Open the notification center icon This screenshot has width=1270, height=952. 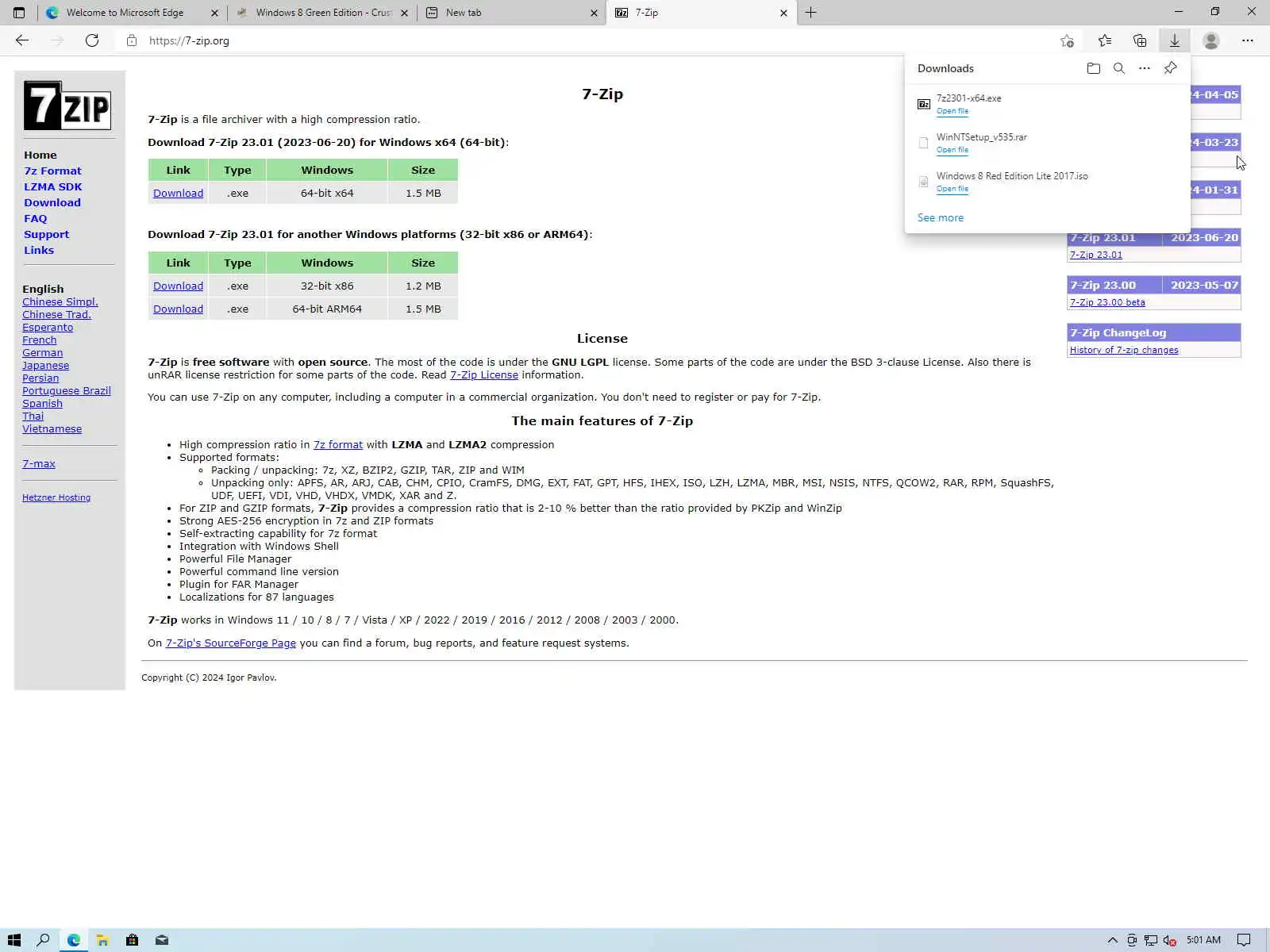pos(1244,941)
